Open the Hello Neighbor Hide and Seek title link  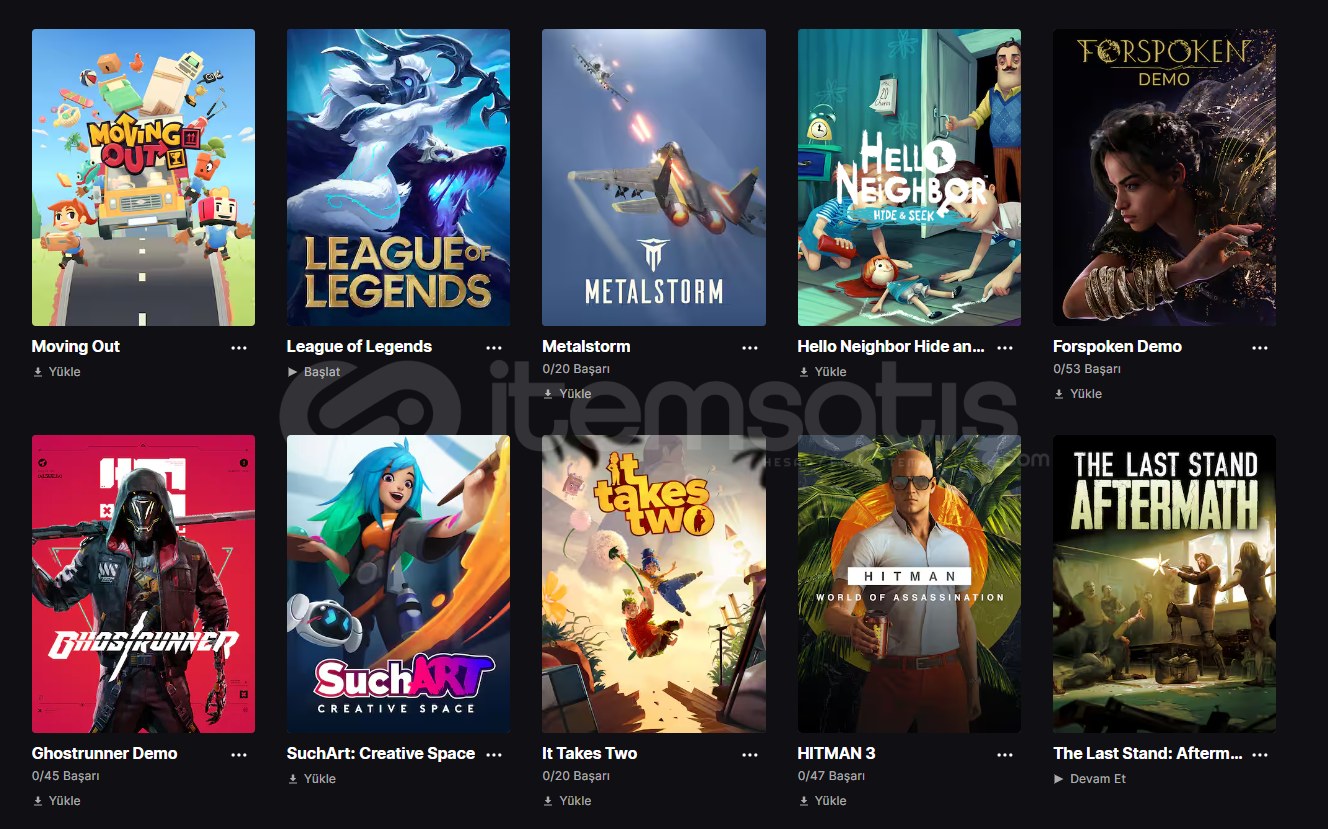(x=891, y=347)
